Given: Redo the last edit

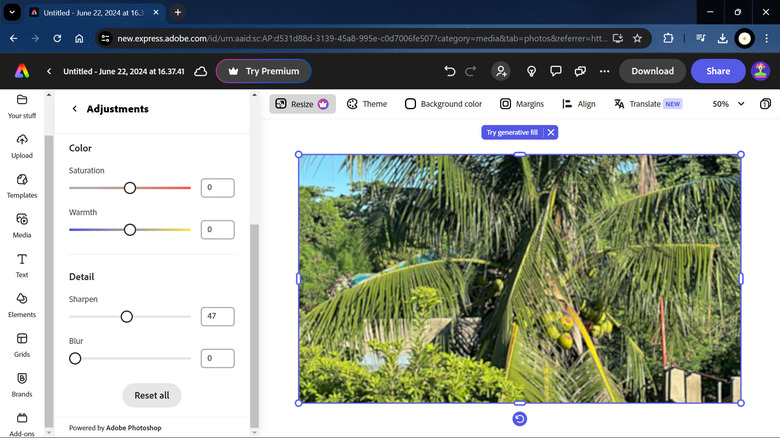Looking at the screenshot, I should 471,71.
